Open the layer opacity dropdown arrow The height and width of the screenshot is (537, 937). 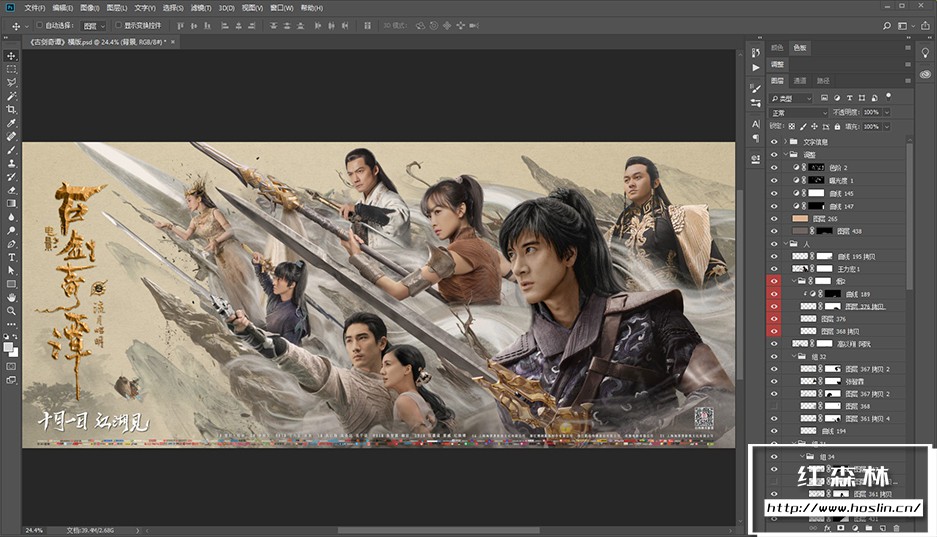[x=887, y=112]
